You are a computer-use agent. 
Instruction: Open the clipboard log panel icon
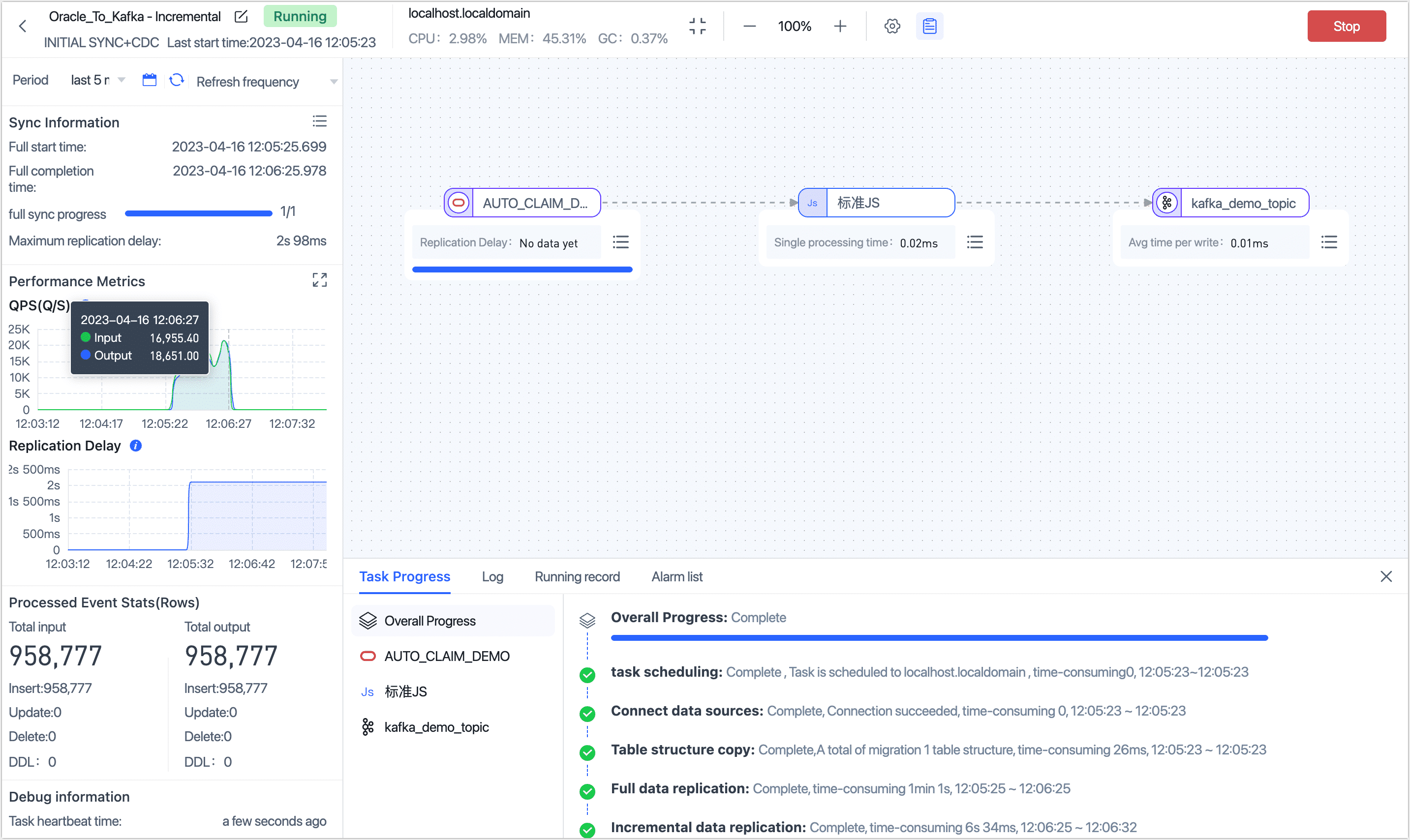[929, 26]
